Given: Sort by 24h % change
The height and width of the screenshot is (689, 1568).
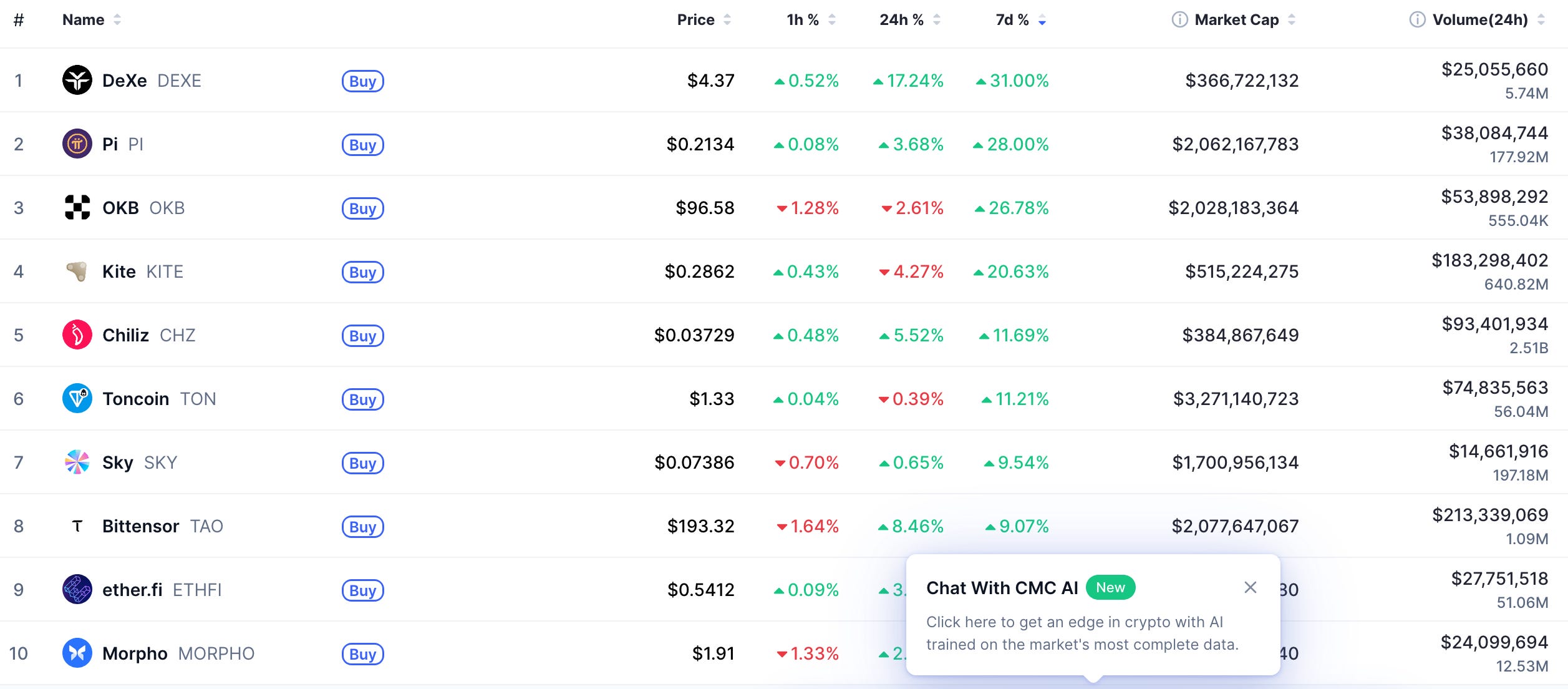Looking at the screenshot, I should coord(909,20).
